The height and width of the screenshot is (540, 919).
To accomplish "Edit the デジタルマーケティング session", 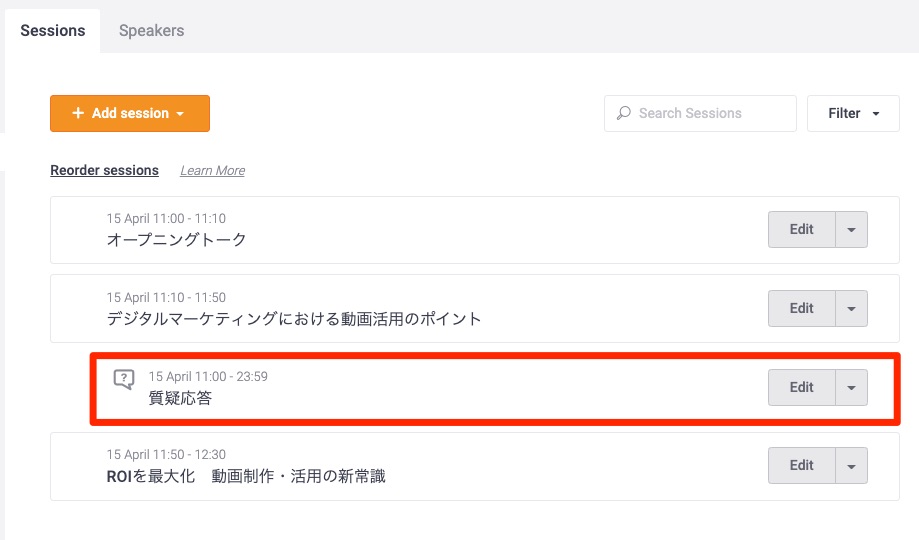I will coord(801,308).
